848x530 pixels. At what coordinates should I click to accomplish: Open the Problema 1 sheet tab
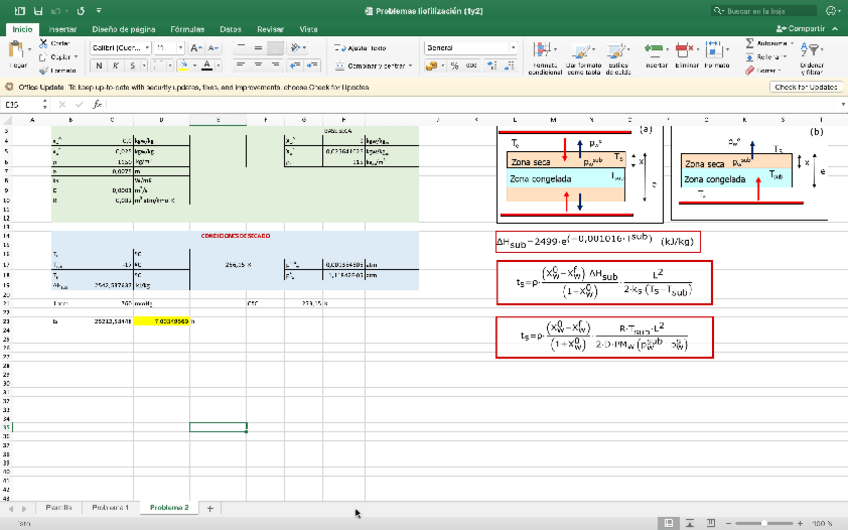[x=110, y=508]
